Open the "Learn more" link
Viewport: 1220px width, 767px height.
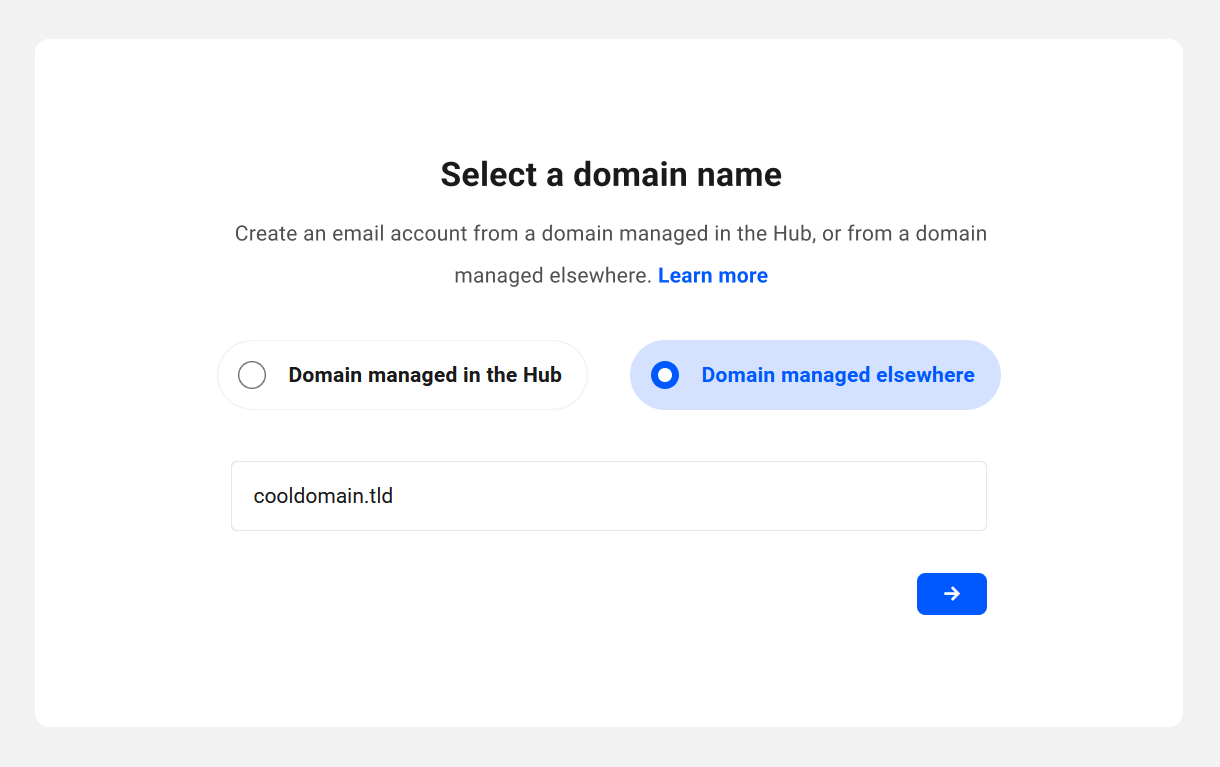click(x=713, y=276)
